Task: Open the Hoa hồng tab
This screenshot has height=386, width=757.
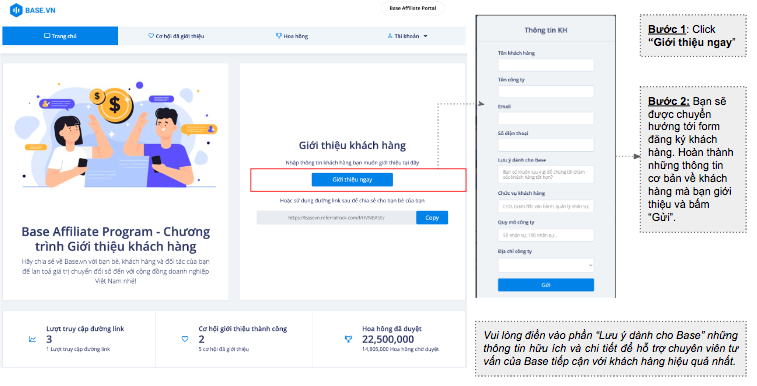Action: click(292, 36)
